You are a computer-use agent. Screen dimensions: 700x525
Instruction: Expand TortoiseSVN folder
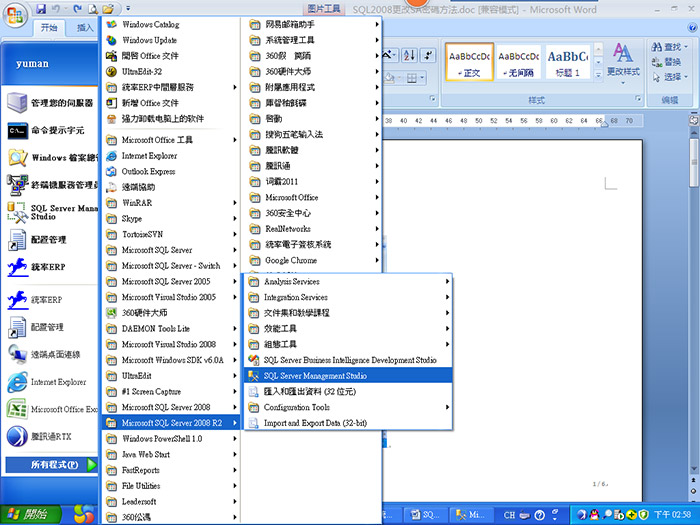171,234
